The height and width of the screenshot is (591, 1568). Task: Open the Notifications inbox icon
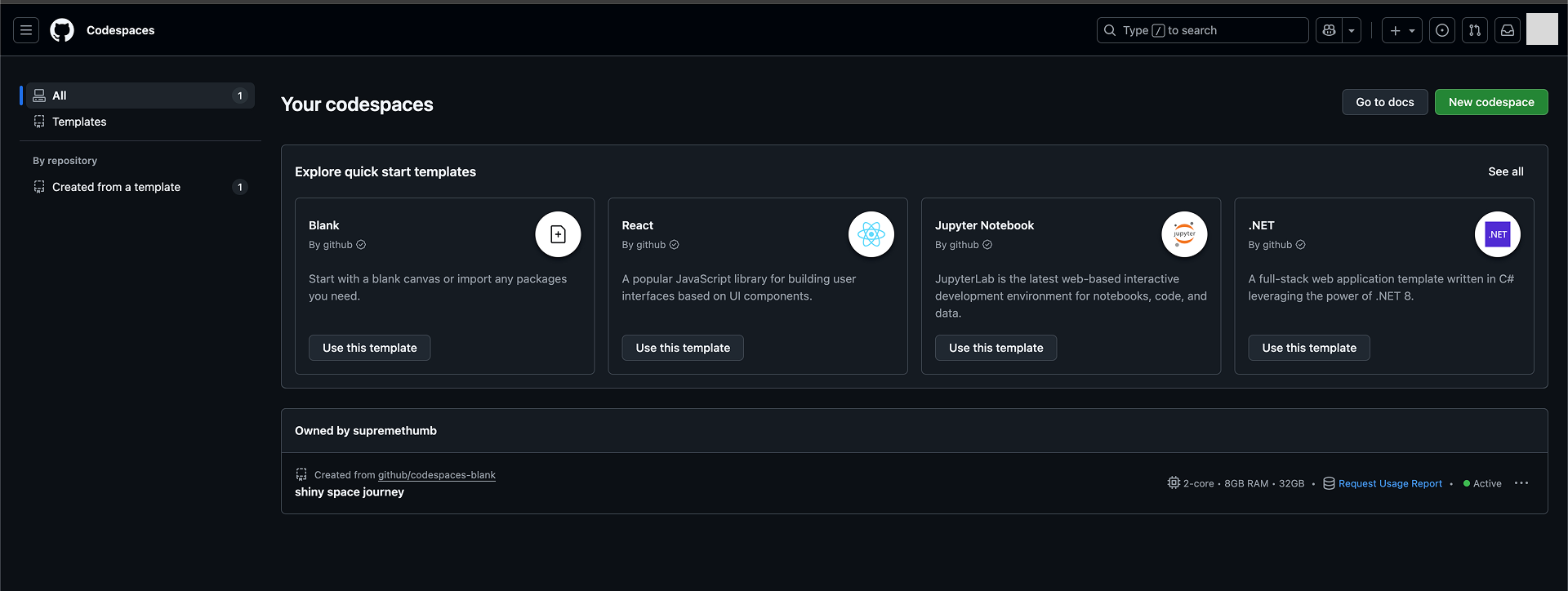tap(1508, 30)
